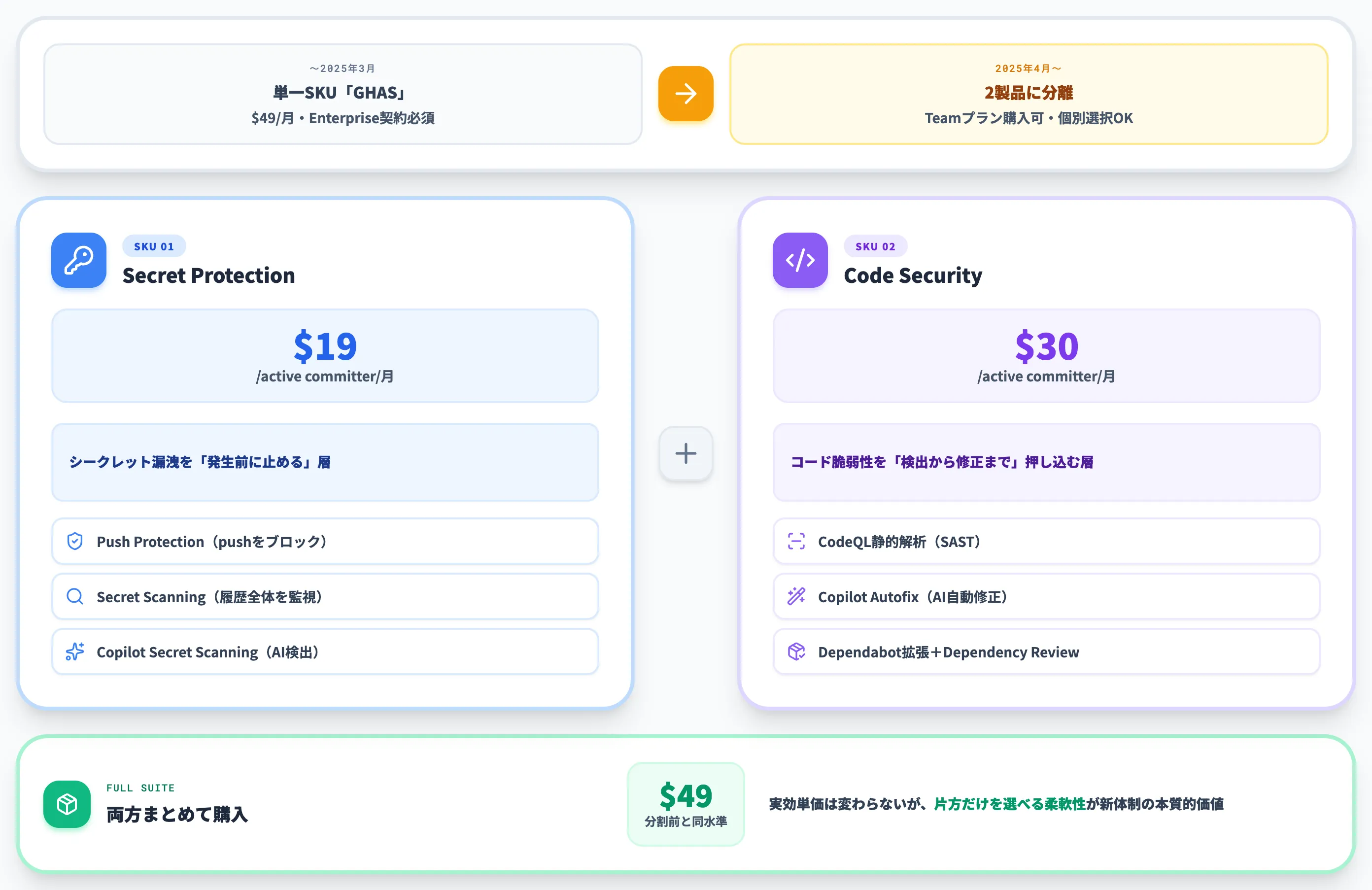Click the 片方だけを選べる柔軟性 green text
This screenshot has height=890, width=1372.
1009,804
